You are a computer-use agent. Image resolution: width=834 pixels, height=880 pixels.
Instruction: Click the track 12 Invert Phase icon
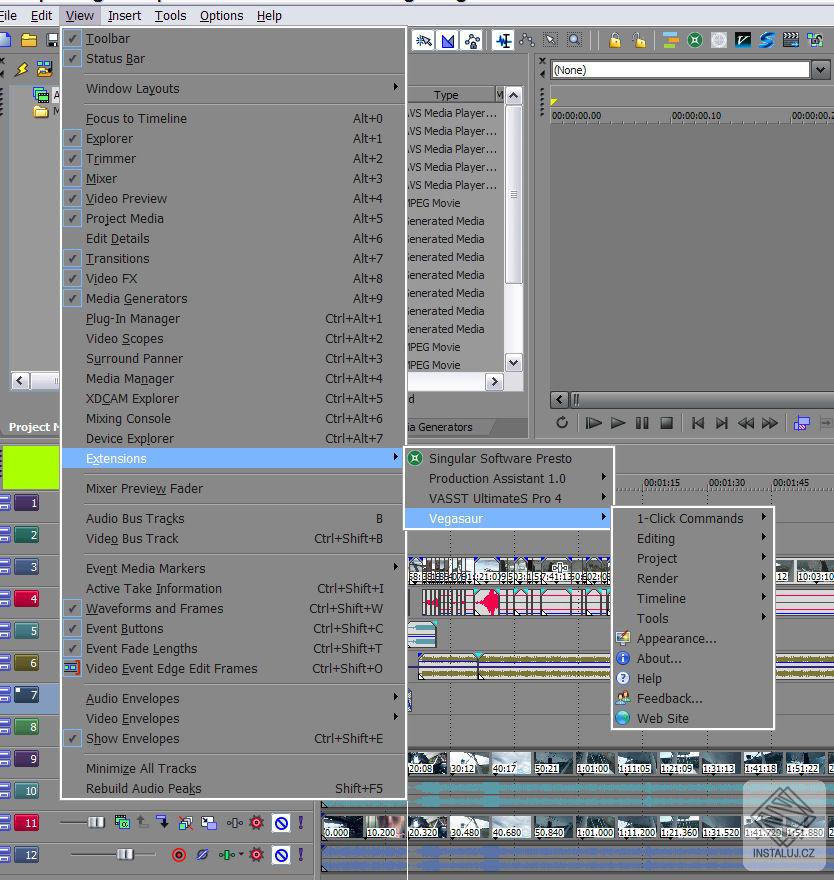click(x=203, y=855)
